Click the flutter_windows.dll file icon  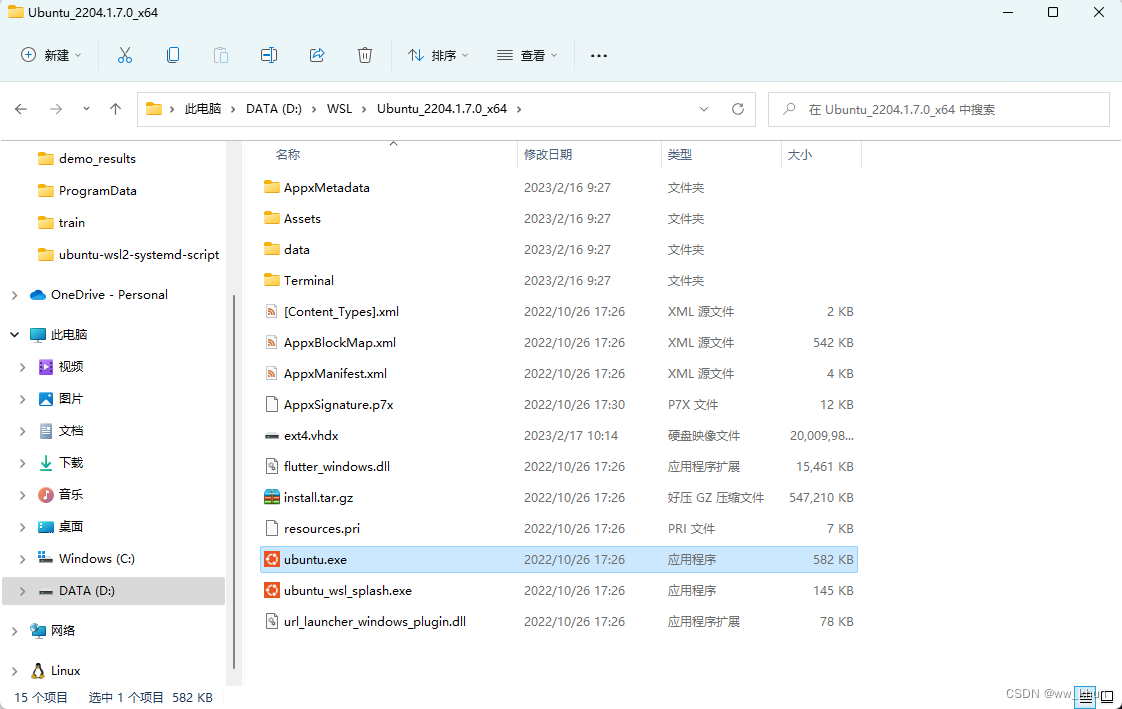coord(272,466)
